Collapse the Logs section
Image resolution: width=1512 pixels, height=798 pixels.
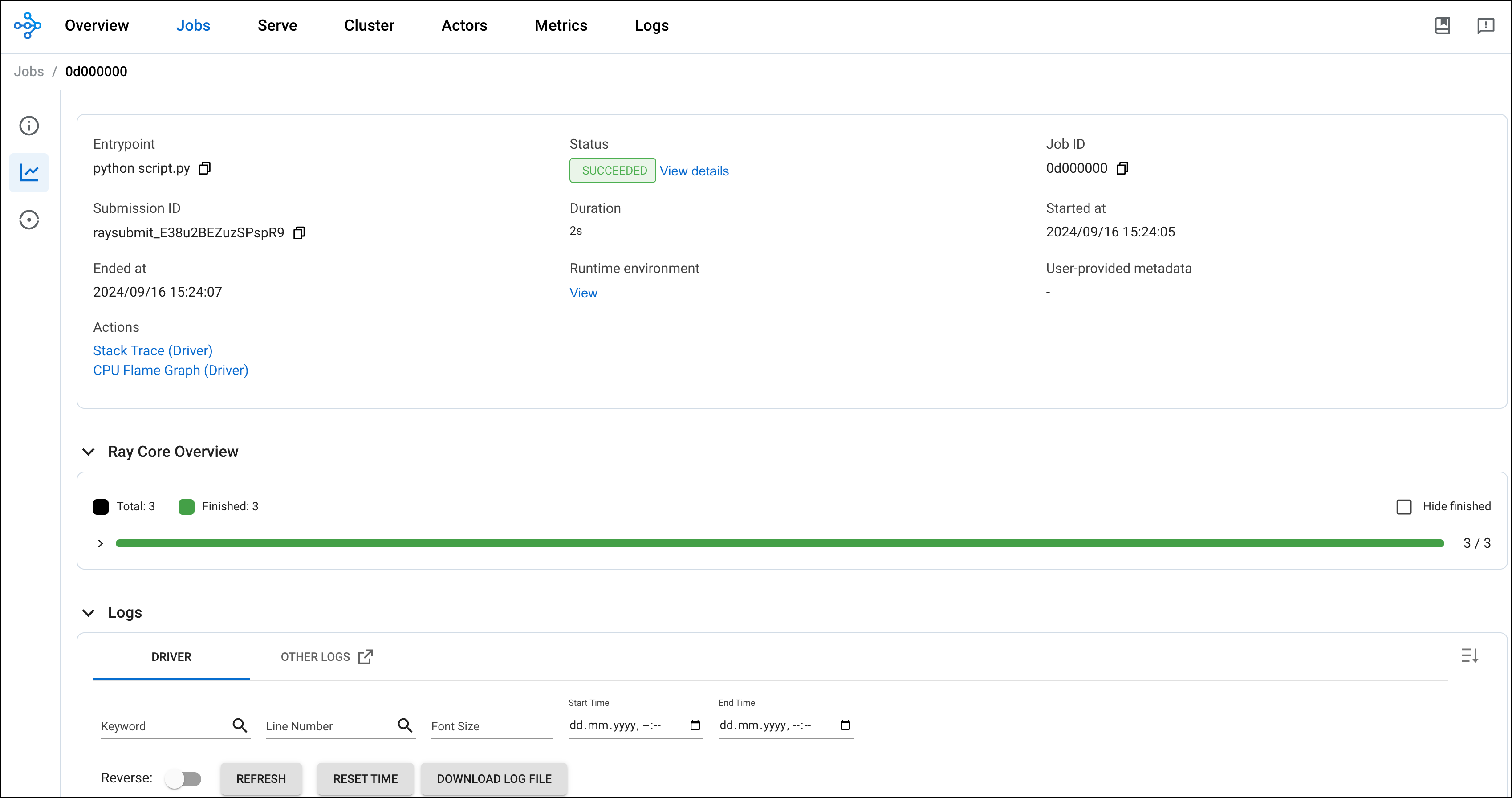click(89, 612)
